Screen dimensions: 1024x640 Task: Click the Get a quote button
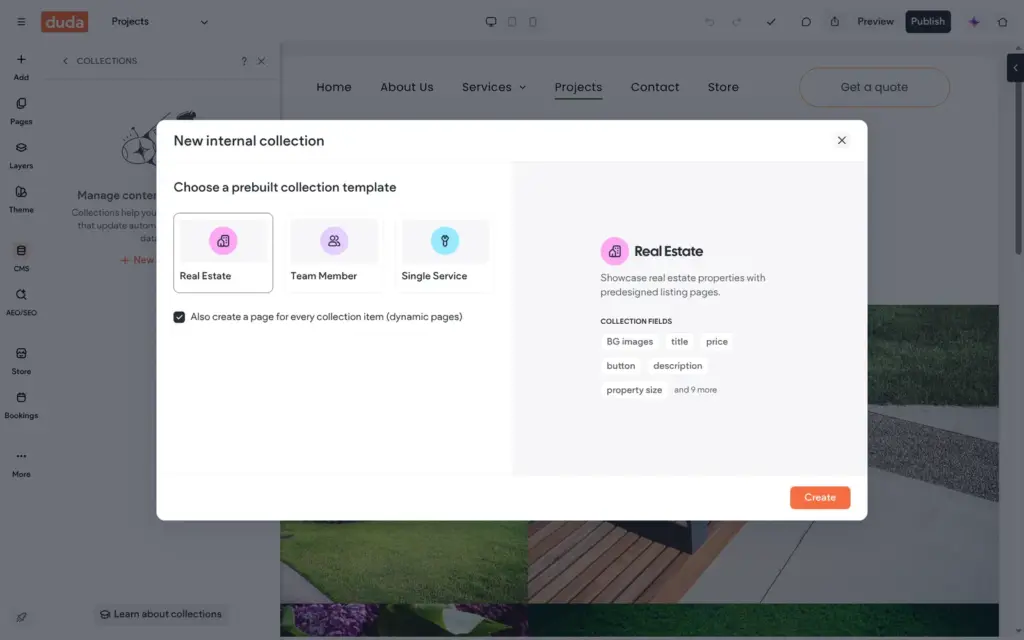tap(874, 87)
